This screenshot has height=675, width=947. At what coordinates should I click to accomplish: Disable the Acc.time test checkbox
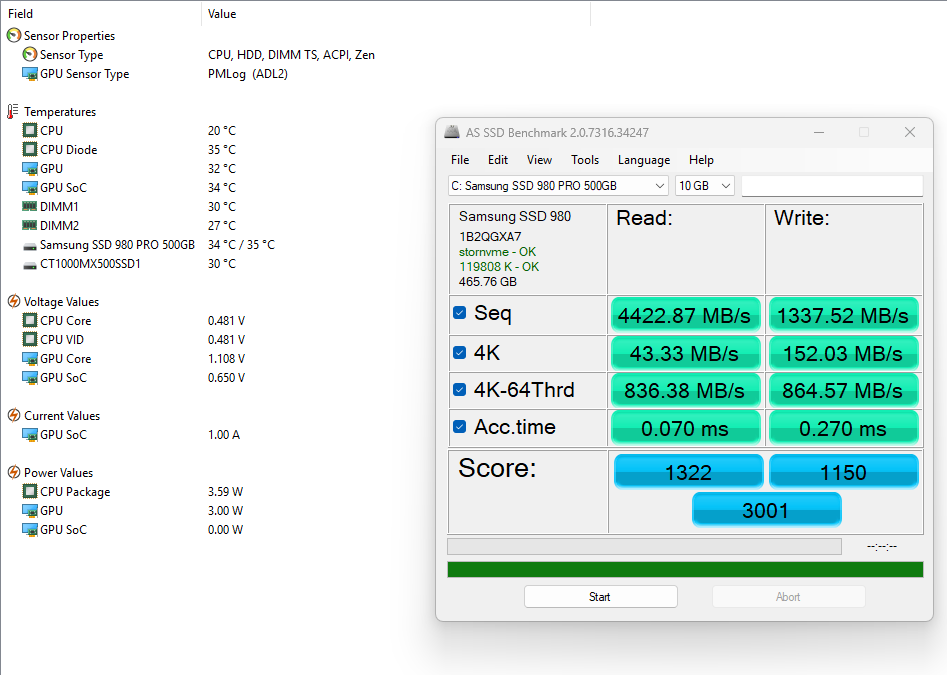[460, 427]
